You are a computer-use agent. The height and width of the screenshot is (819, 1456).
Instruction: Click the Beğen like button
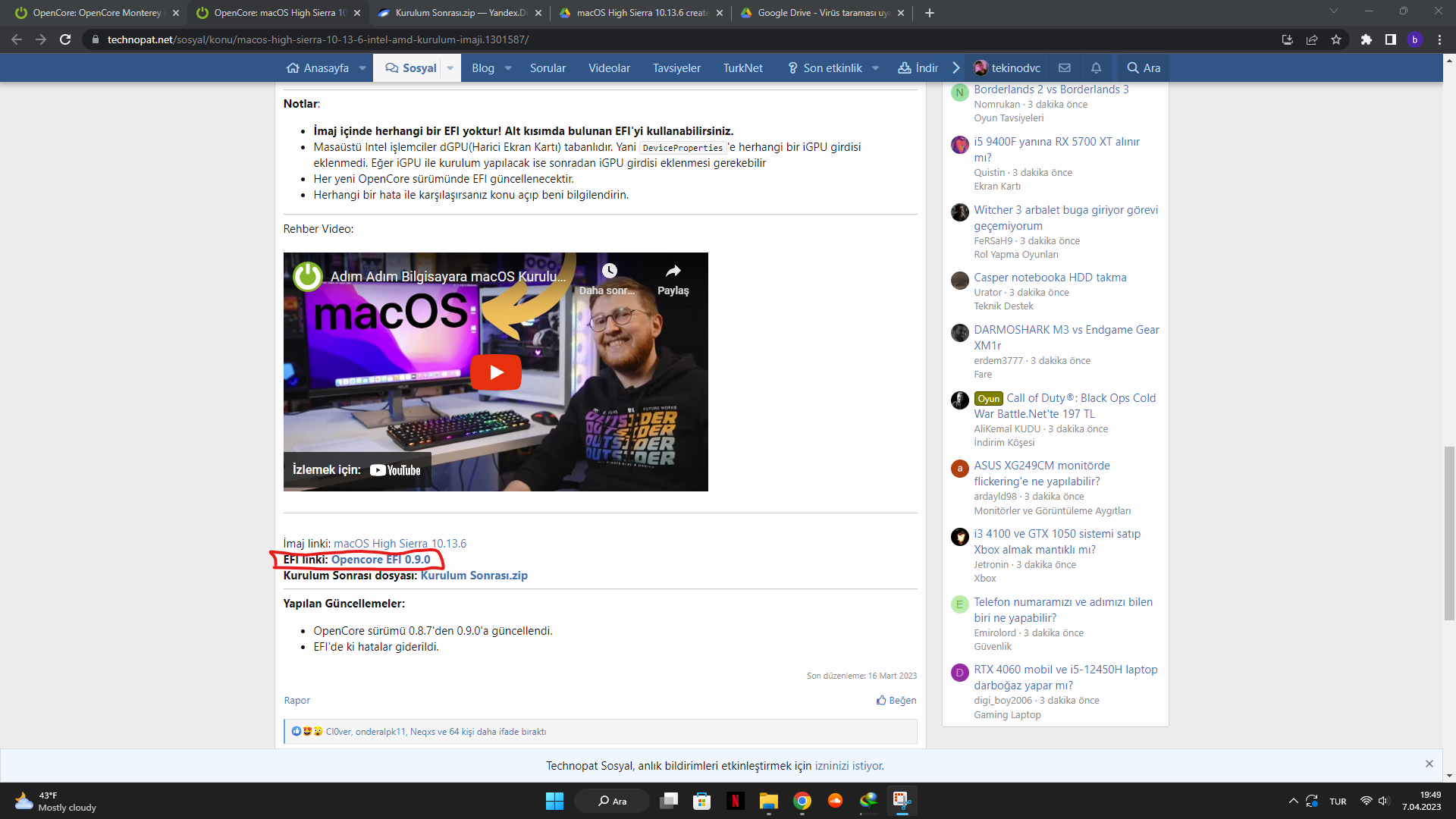click(x=896, y=700)
